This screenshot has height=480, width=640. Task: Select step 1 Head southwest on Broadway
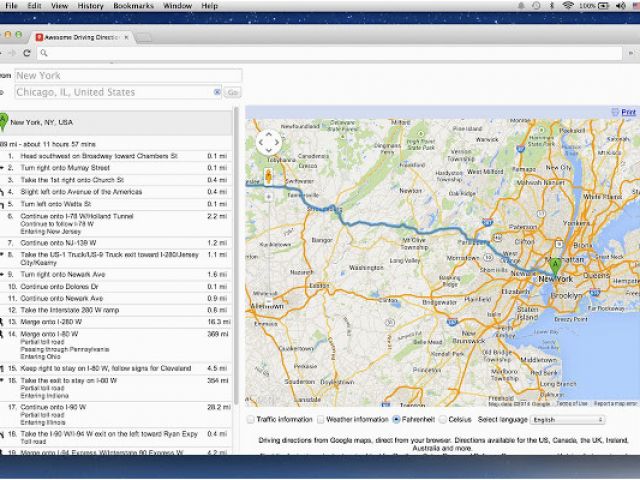point(116,156)
